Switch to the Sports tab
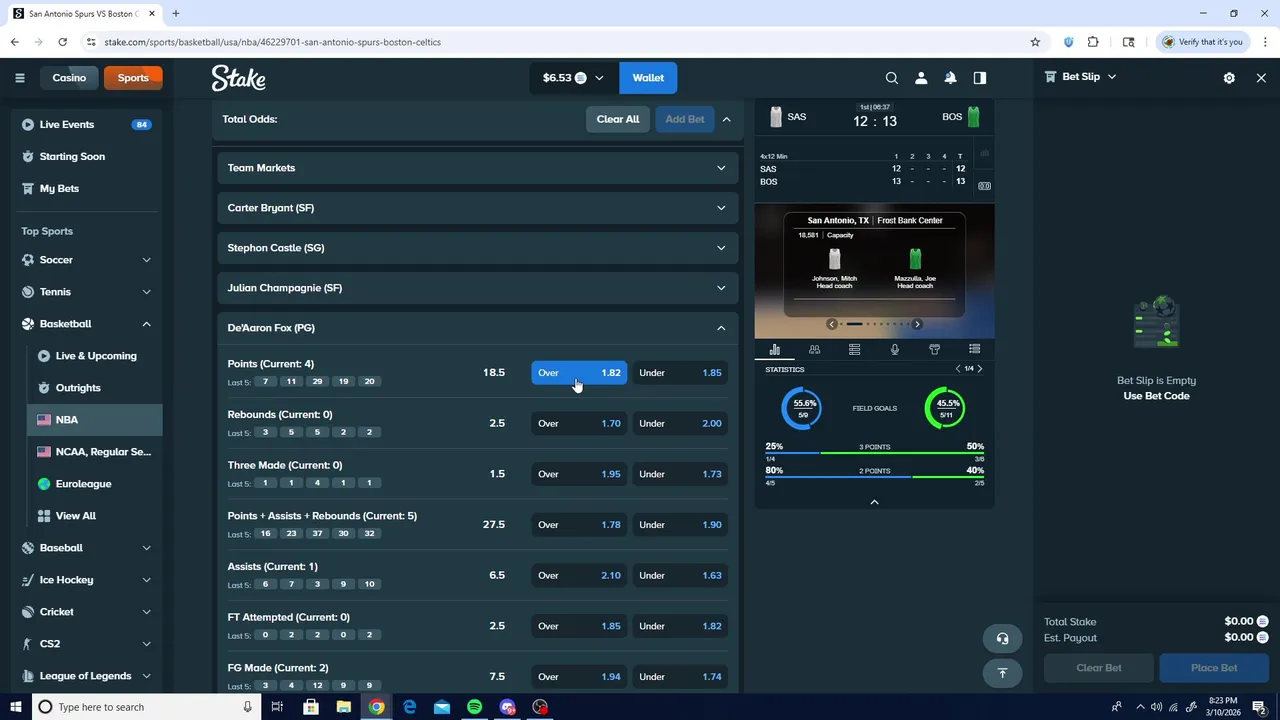Viewport: 1280px width, 720px height. click(133, 78)
